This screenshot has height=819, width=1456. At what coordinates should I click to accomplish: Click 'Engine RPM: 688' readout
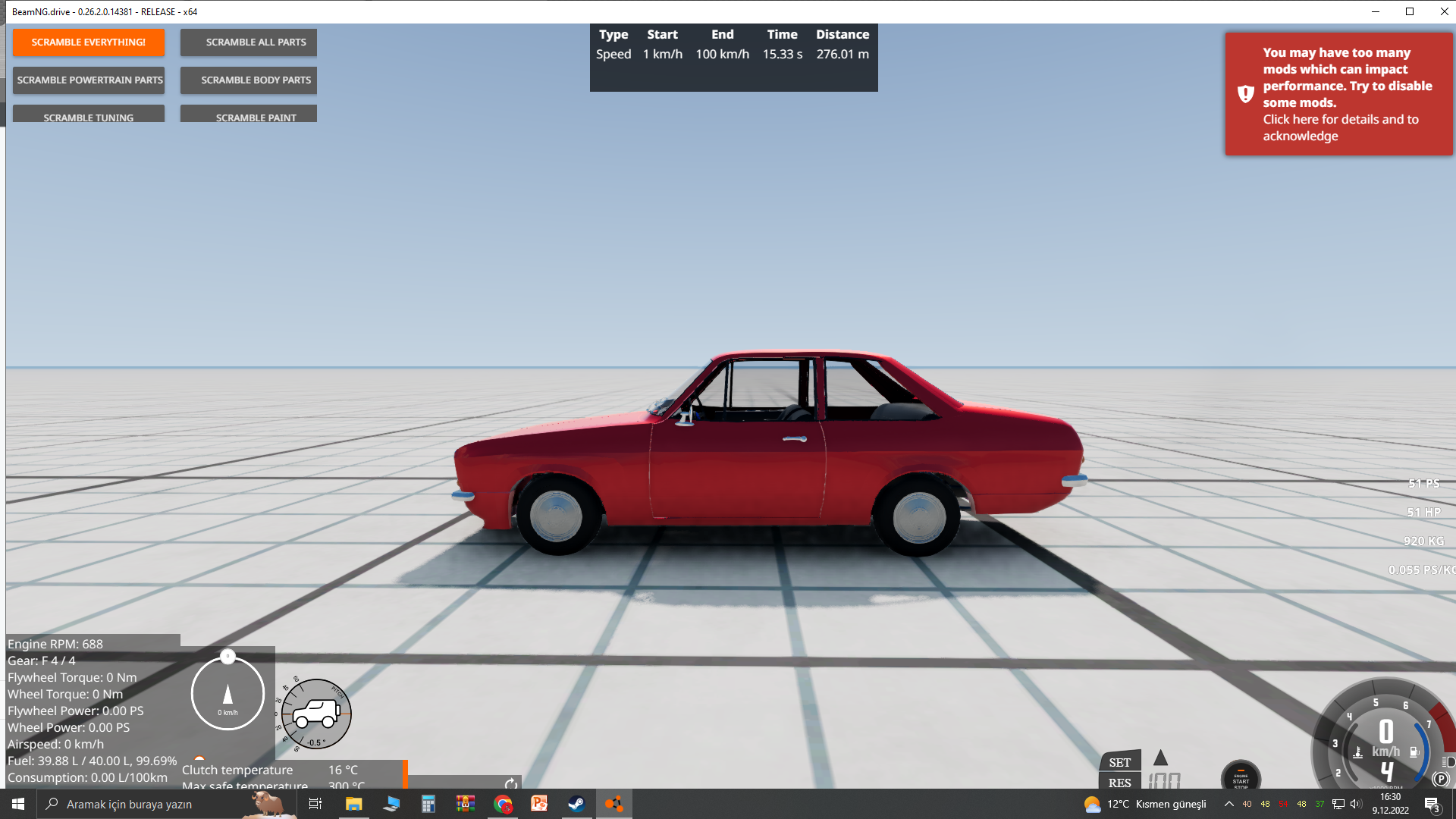[55, 644]
